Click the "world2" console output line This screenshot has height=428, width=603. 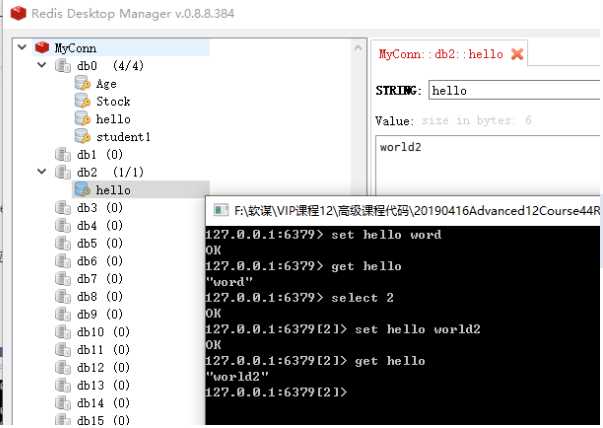pos(237,376)
